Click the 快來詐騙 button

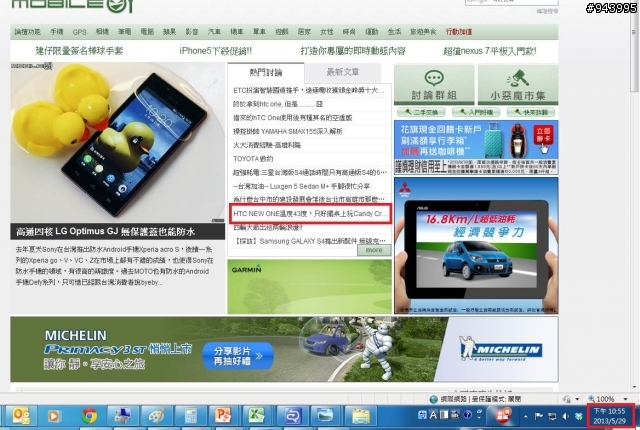tap(531, 112)
